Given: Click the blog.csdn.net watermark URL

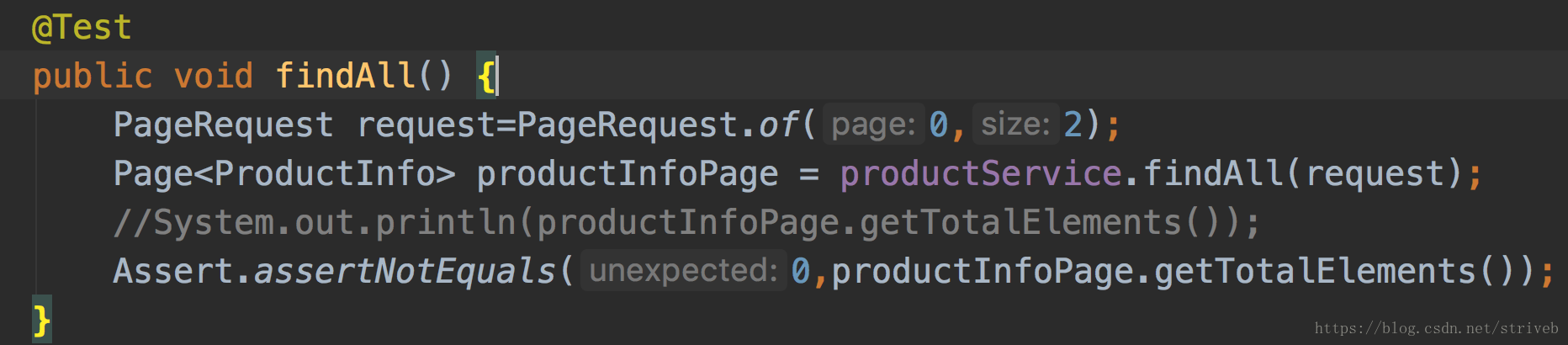Looking at the screenshot, I should point(1437,328).
